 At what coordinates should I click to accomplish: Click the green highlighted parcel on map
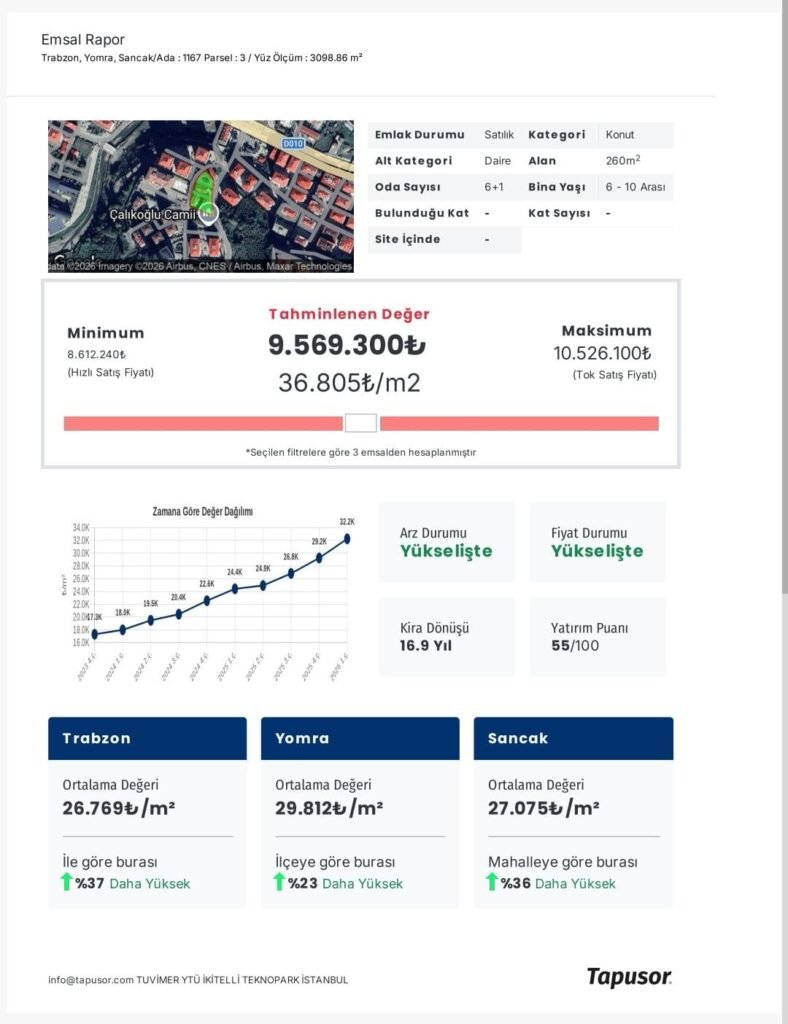(x=202, y=189)
